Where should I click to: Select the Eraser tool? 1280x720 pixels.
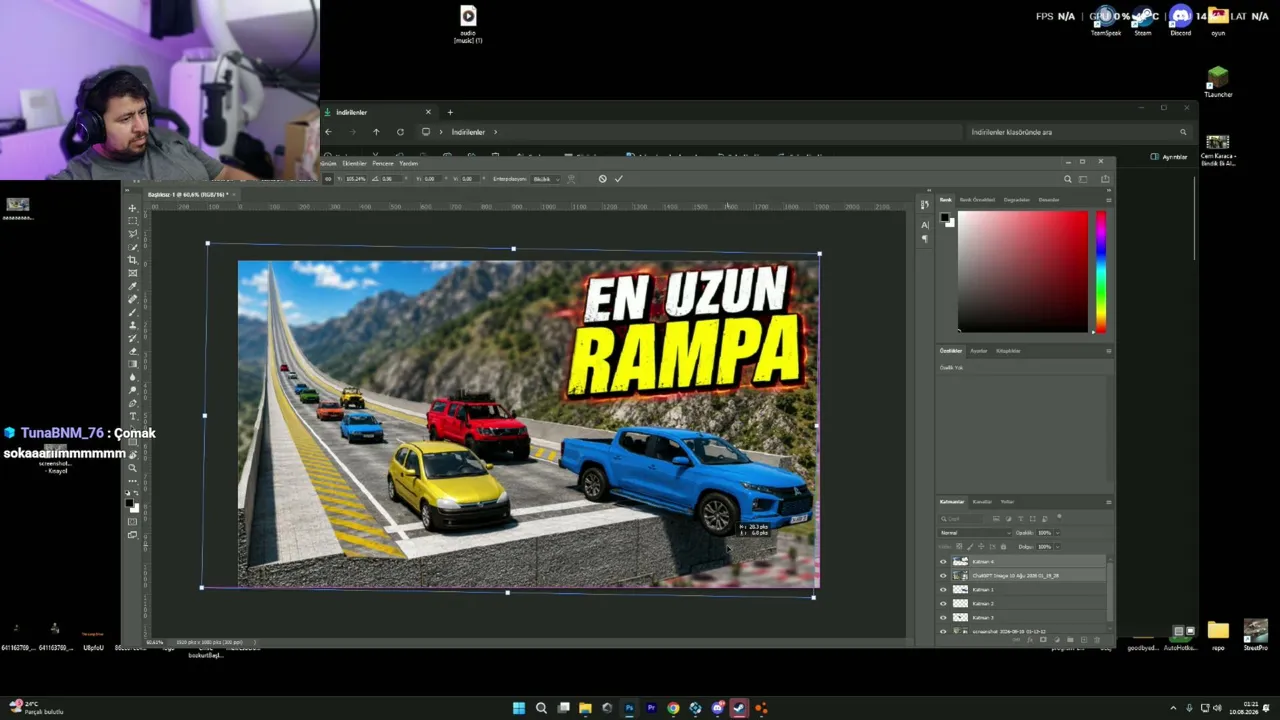(132, 351)
